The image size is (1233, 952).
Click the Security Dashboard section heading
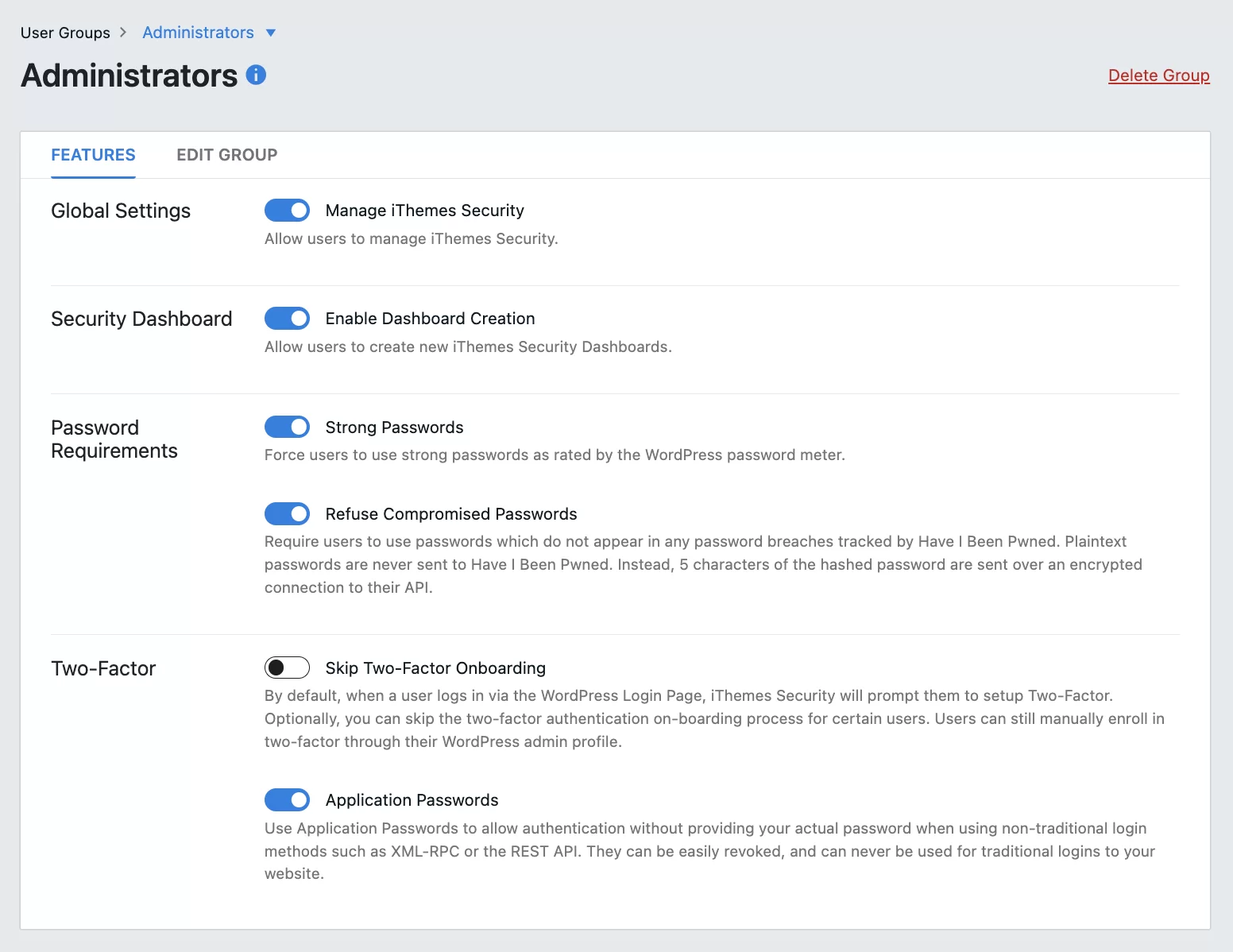[x=141, y=319]
